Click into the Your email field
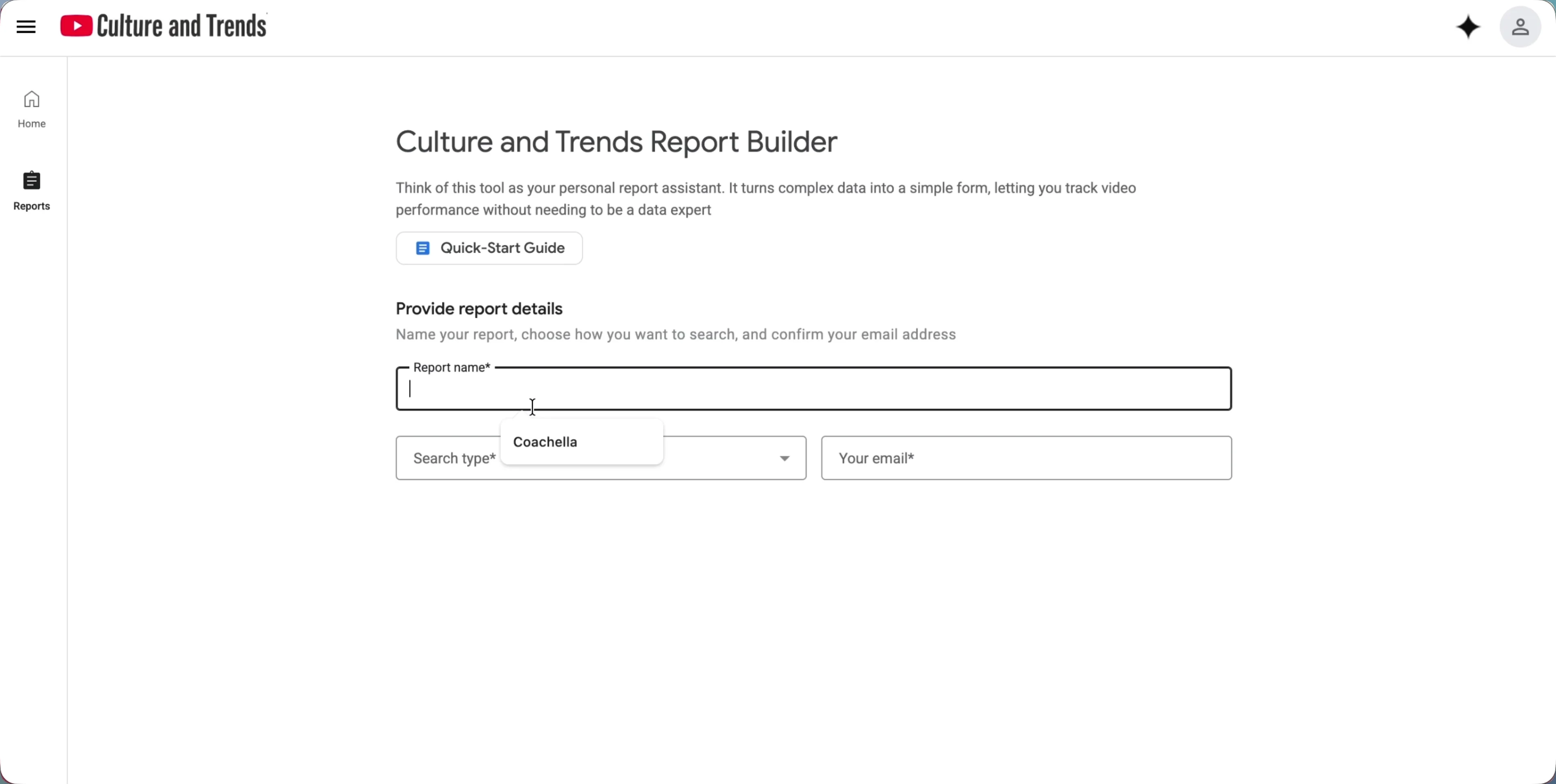The height and width of the screenshot is (784, 1556). 1026,458
